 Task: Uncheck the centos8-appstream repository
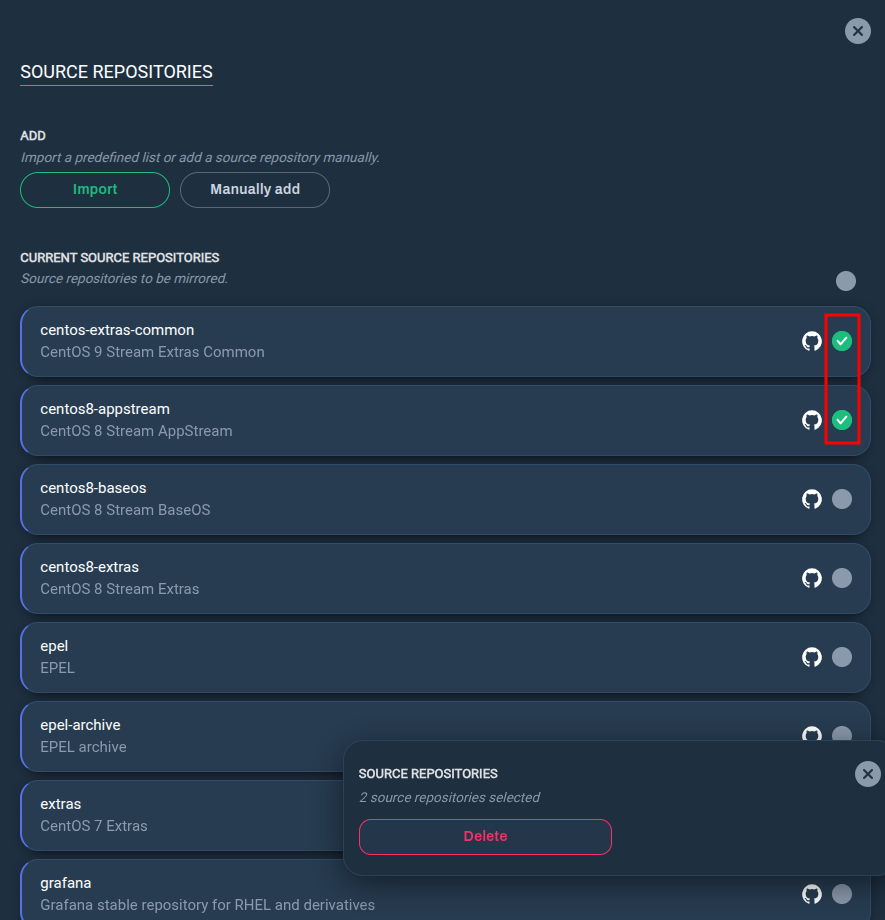tap(842, 420)
